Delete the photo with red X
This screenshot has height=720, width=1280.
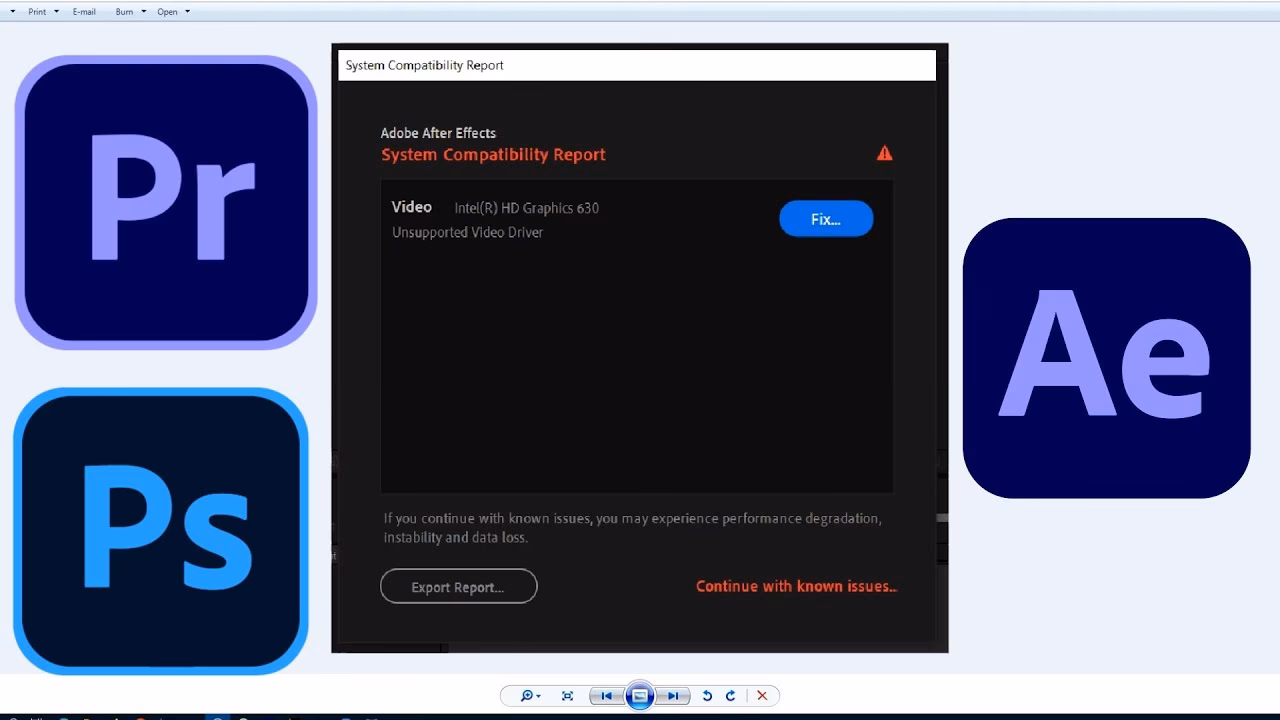[x=762, y=696]
